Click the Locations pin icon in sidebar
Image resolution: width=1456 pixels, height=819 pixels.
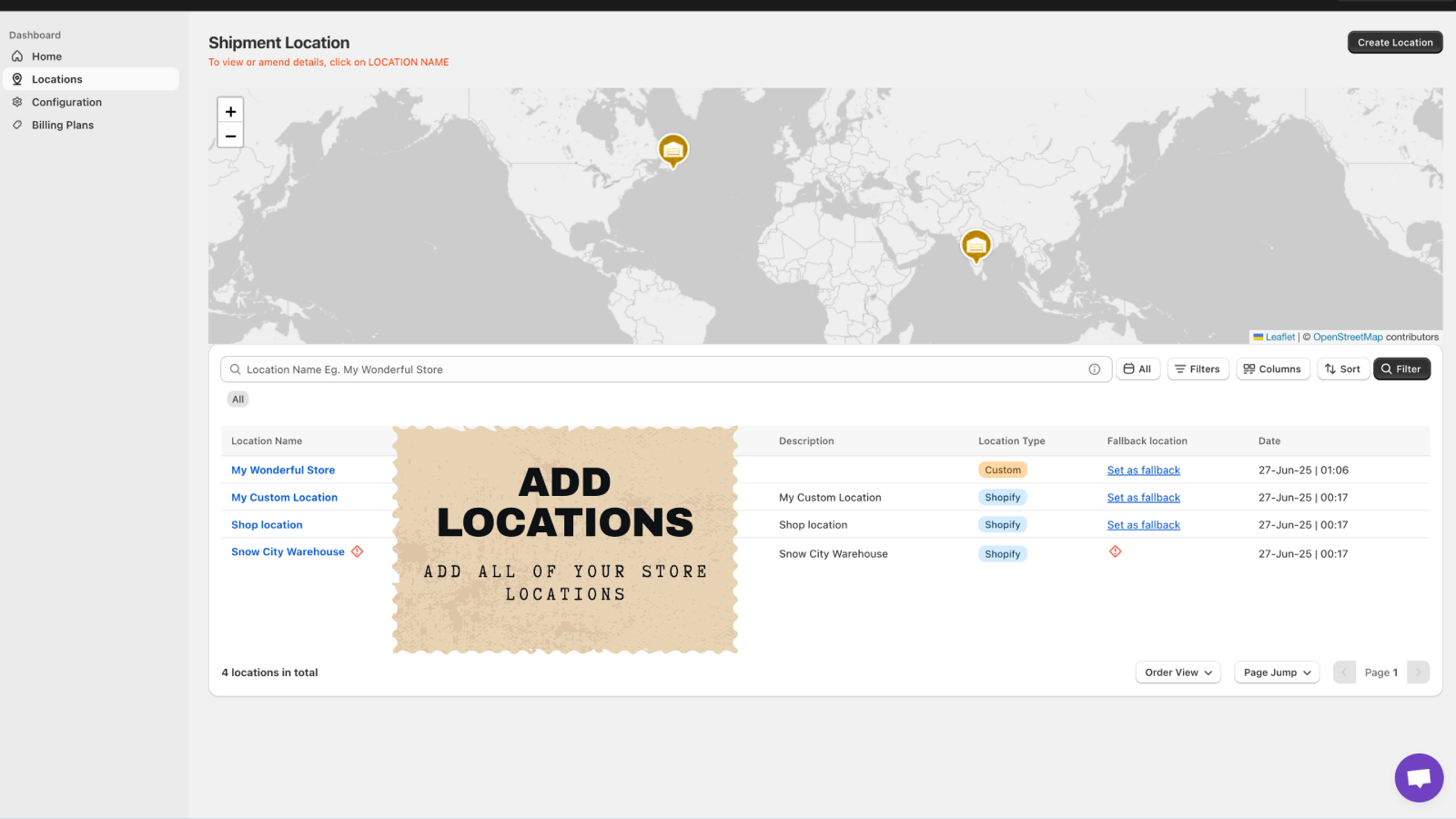[x=17, y=79]
